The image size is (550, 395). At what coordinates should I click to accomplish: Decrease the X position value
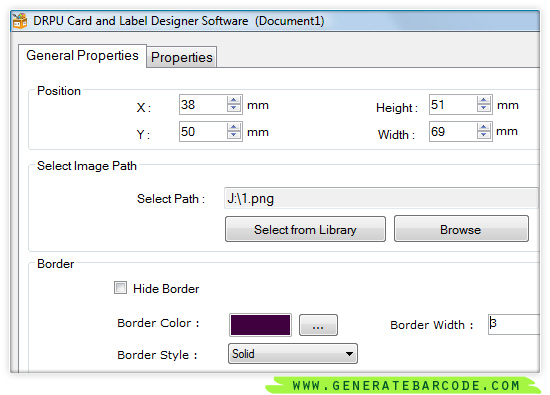coord(234,108)
